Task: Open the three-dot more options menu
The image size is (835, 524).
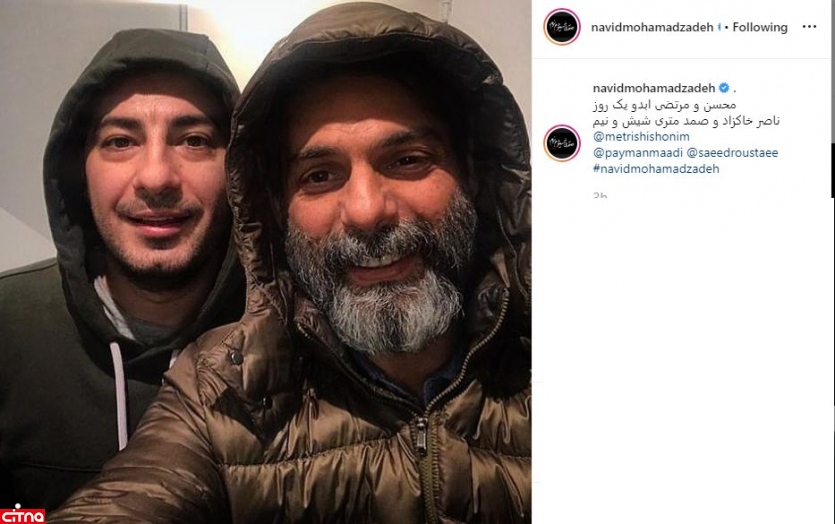Action: 809,27
